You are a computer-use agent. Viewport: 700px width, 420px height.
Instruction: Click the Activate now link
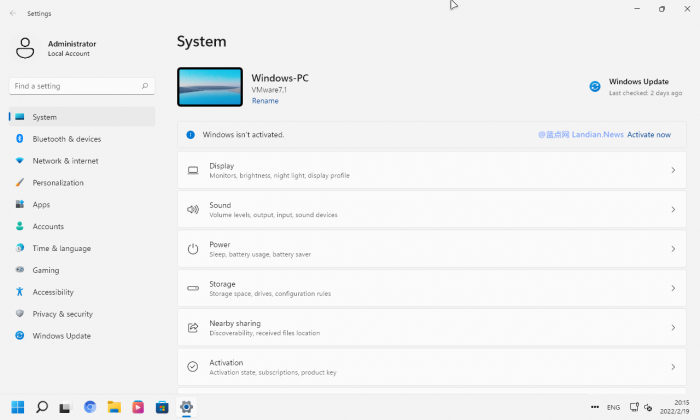[649, 134]
